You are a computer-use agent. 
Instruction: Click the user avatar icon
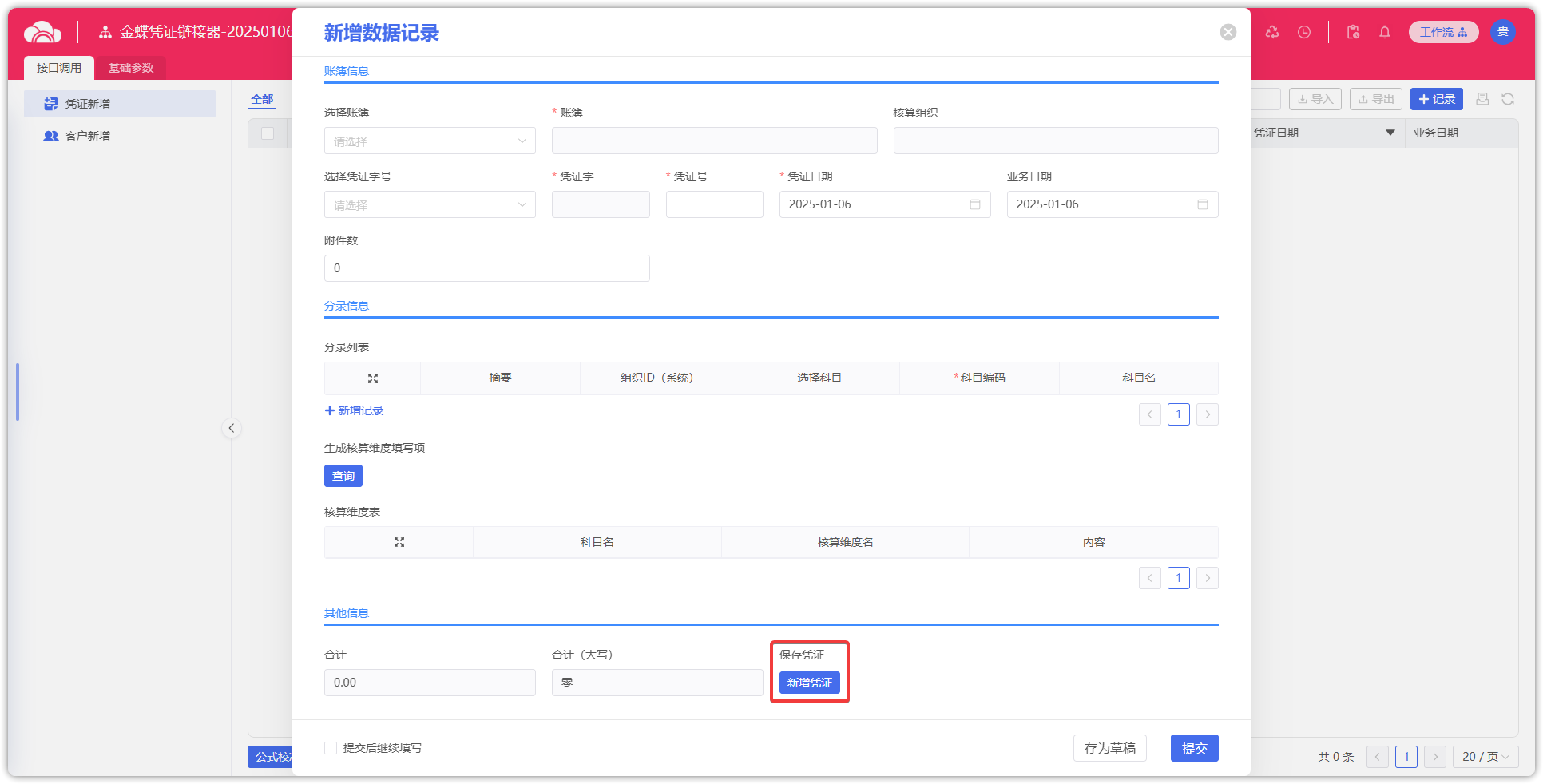coord(1502,32)
